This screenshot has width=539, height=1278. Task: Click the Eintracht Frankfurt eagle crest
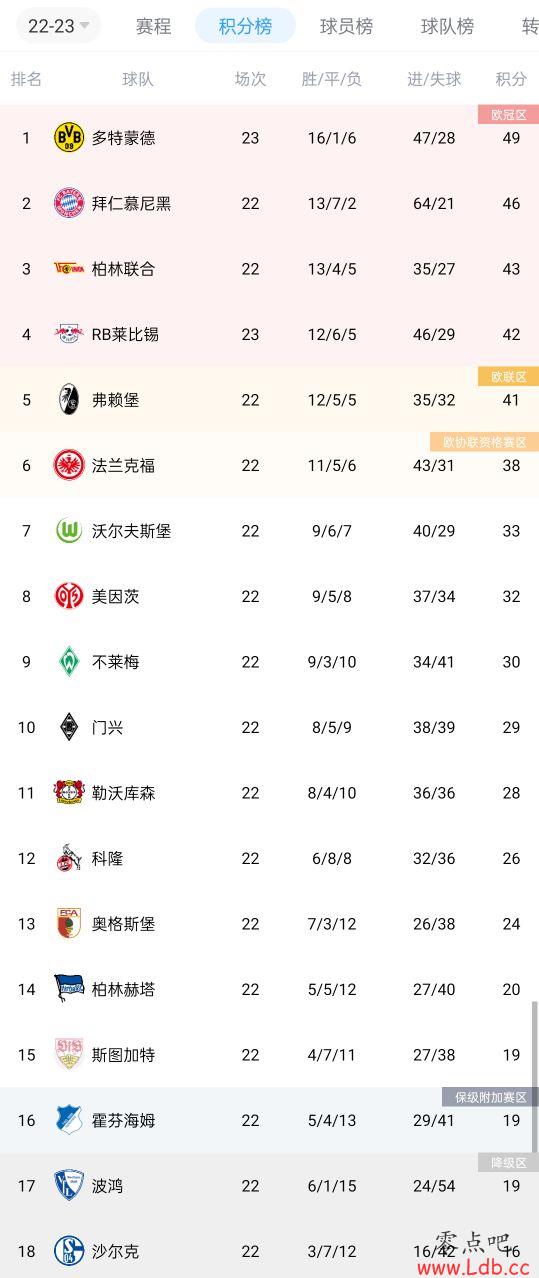click(x=69, y=465)
